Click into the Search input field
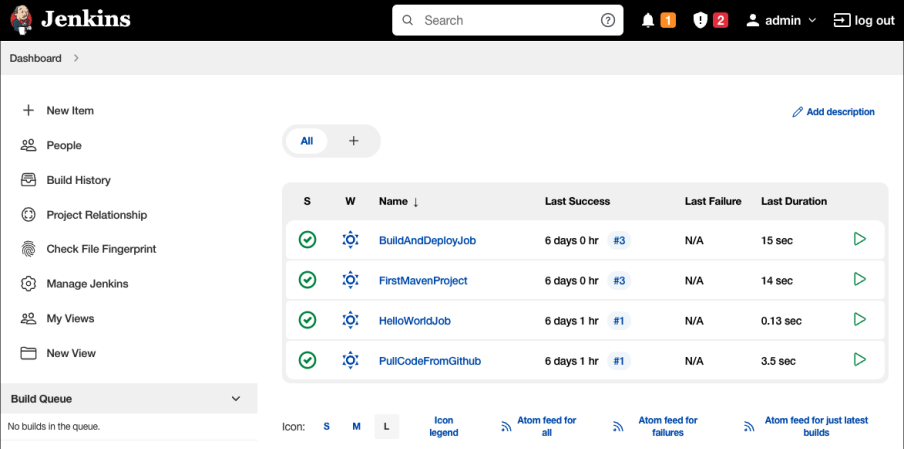 (x=507, y=20)
